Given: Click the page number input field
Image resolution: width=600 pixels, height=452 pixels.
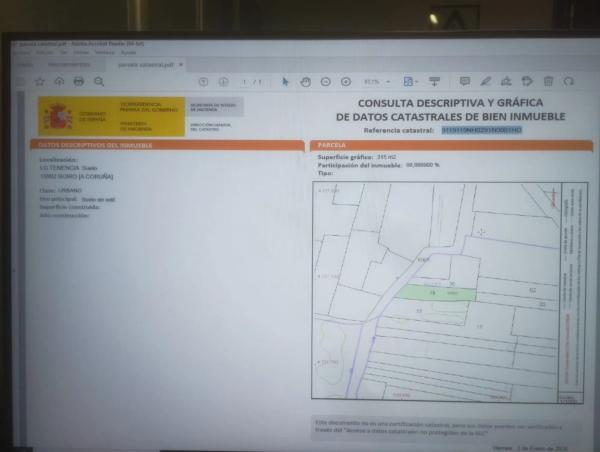Looking at the screenshot, I should (x=246, y=81).
